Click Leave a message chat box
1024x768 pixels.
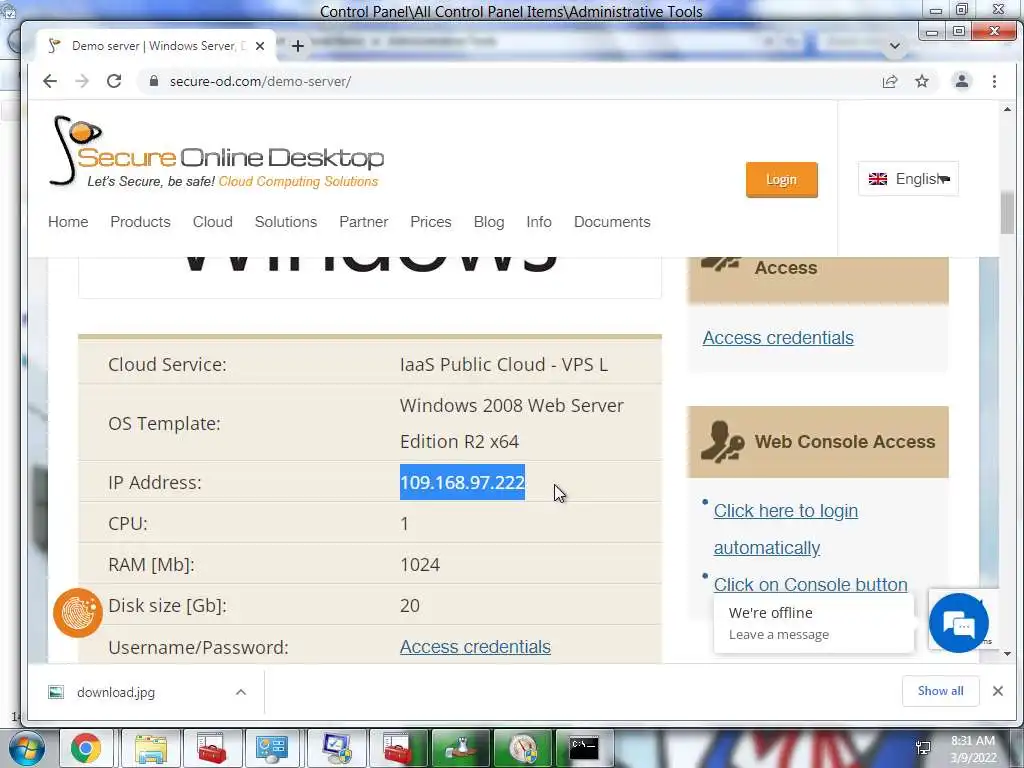pos(814,623)
